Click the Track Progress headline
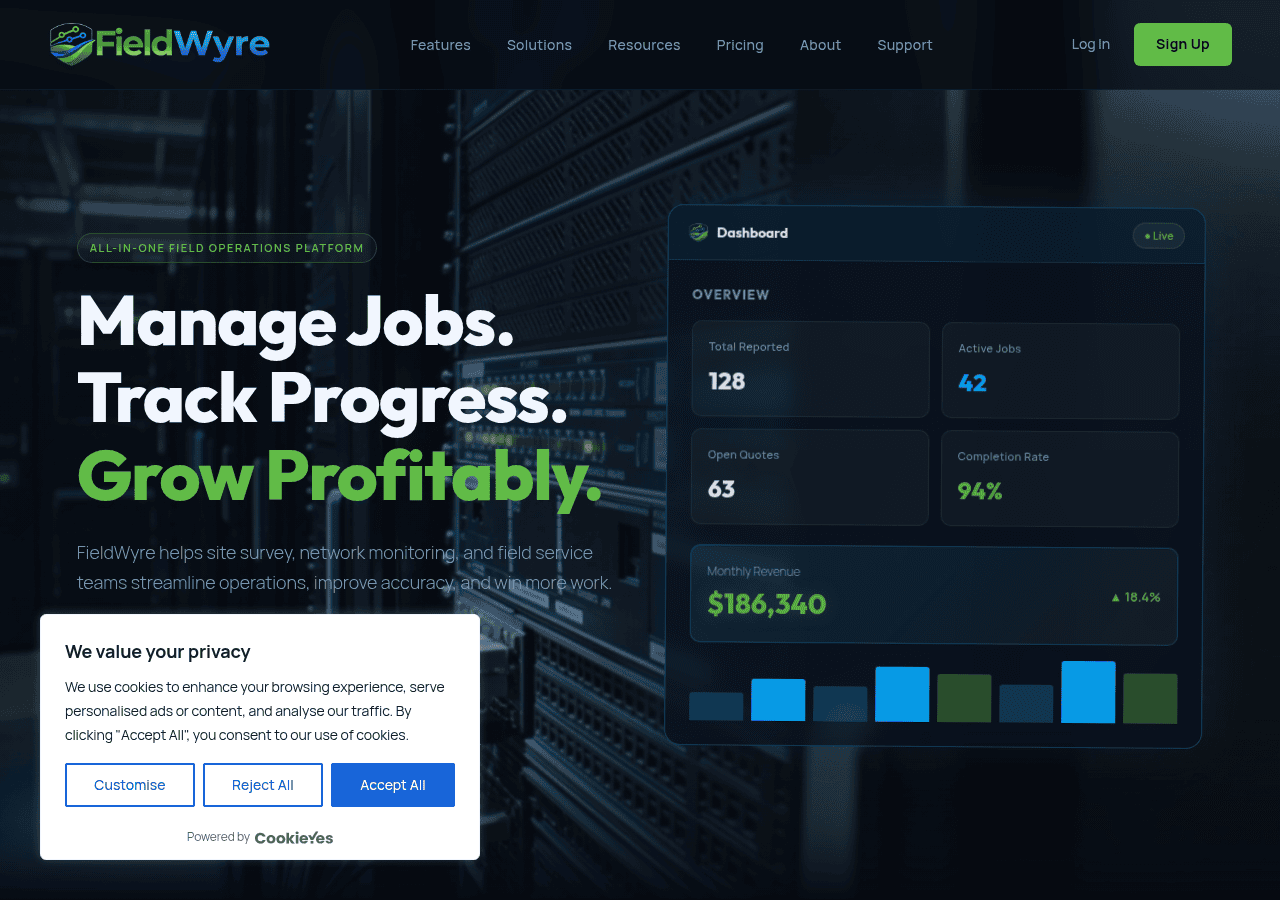The width and height of the screenshot is (1280, 900). (x=323, y=399)
